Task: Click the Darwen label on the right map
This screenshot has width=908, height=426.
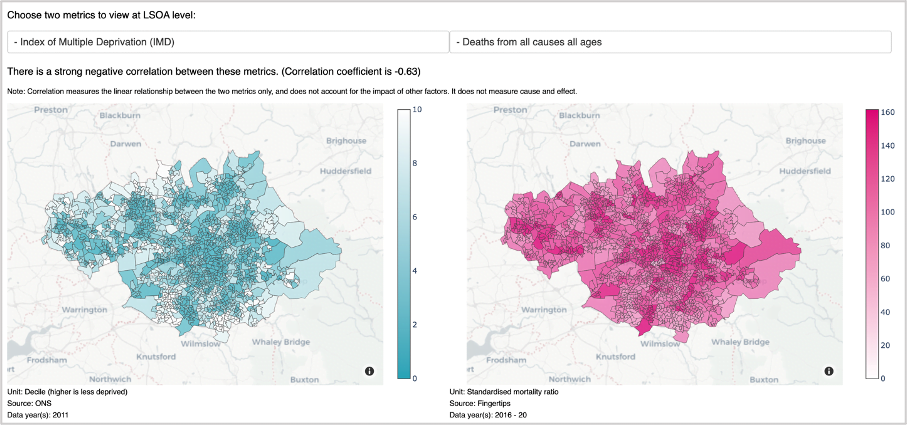Action: point(585,143)
